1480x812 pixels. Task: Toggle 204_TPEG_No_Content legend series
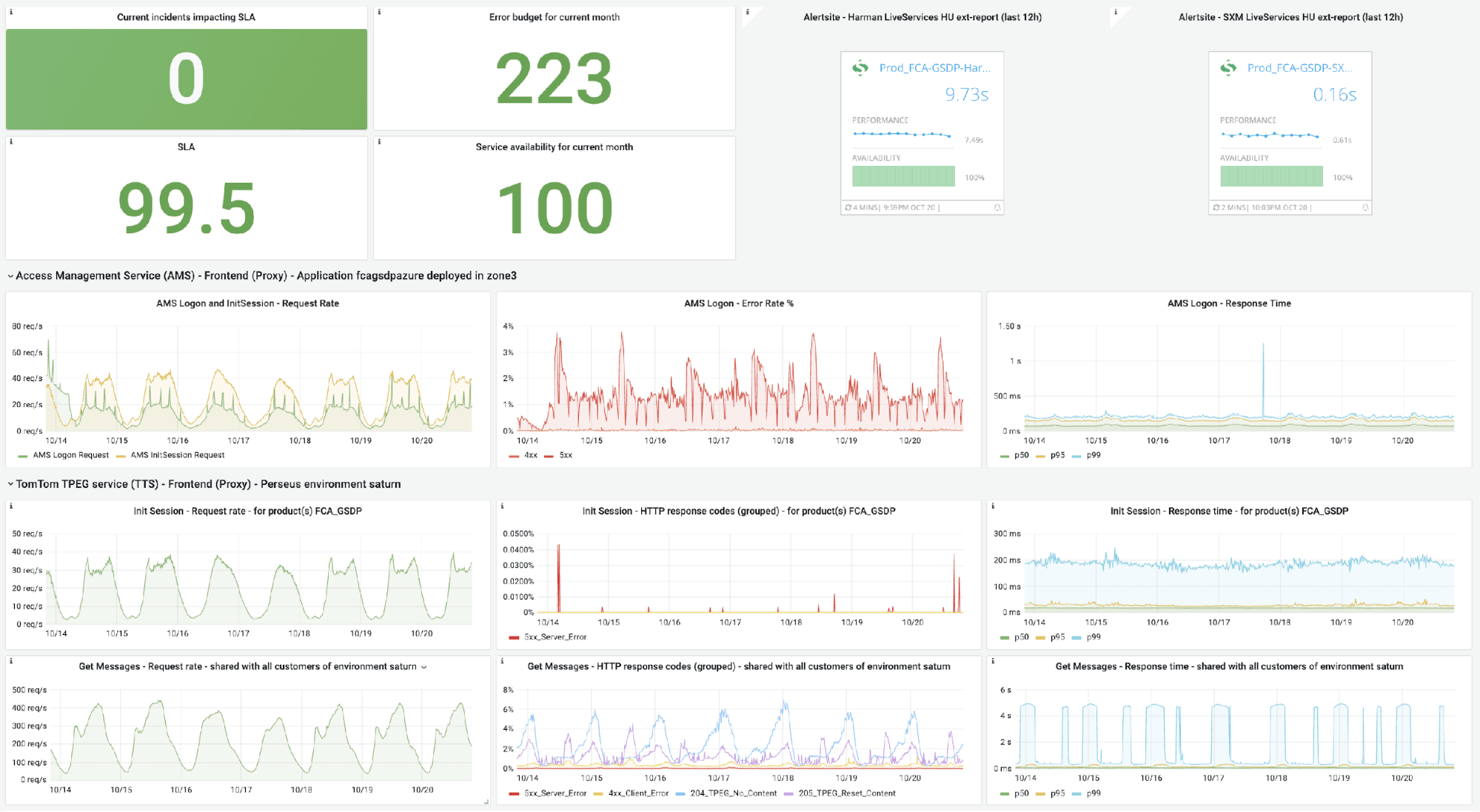(733, 793)
